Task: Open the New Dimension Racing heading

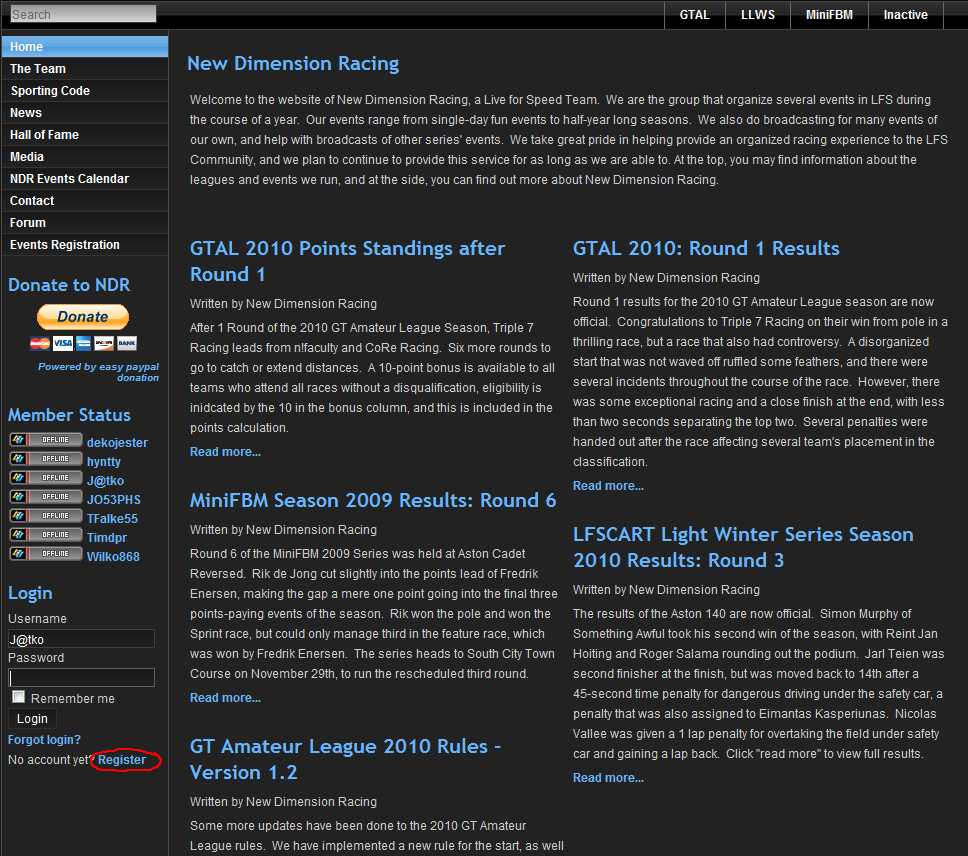Action: click(293, 64)
